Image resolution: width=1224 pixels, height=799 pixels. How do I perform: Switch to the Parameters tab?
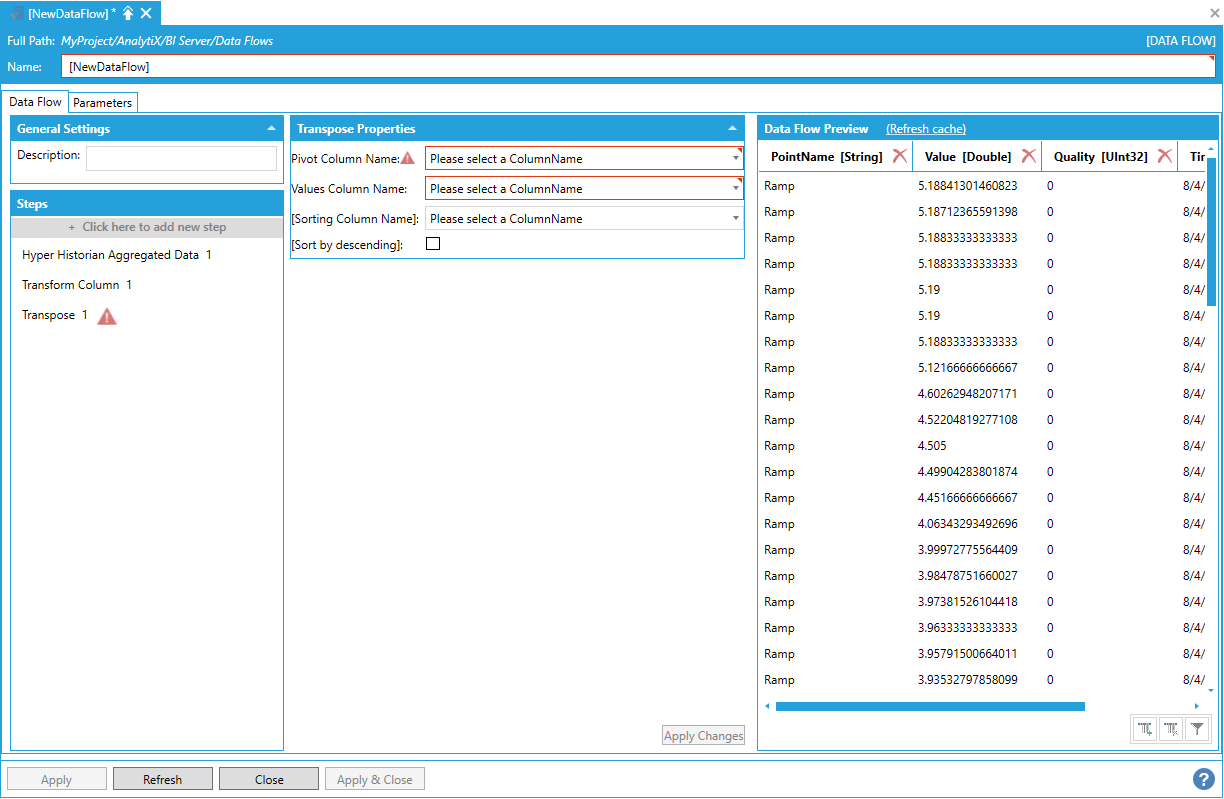[x=102, y=103]
